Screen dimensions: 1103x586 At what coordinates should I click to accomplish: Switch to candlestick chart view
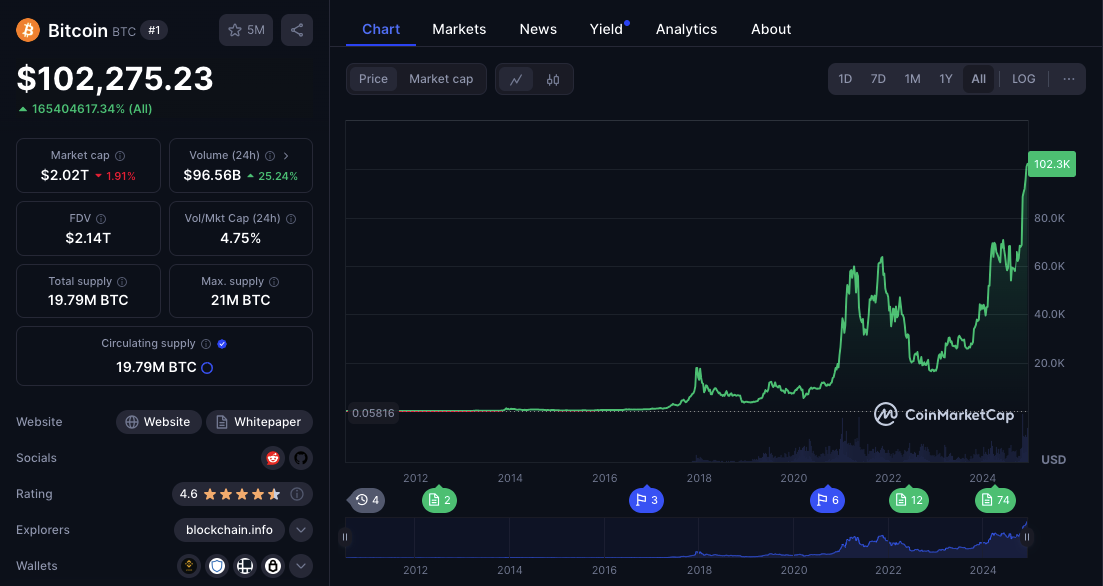pos(553,79)
